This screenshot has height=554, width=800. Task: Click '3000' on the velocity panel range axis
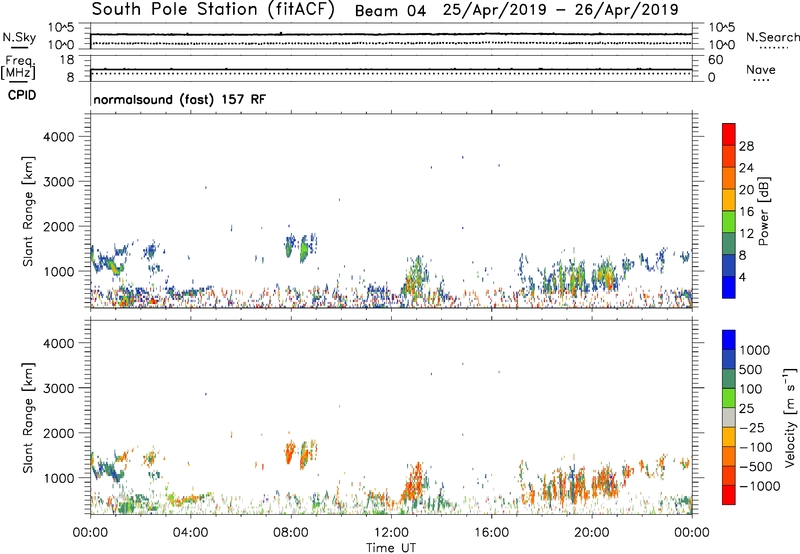tap(59, 388)
